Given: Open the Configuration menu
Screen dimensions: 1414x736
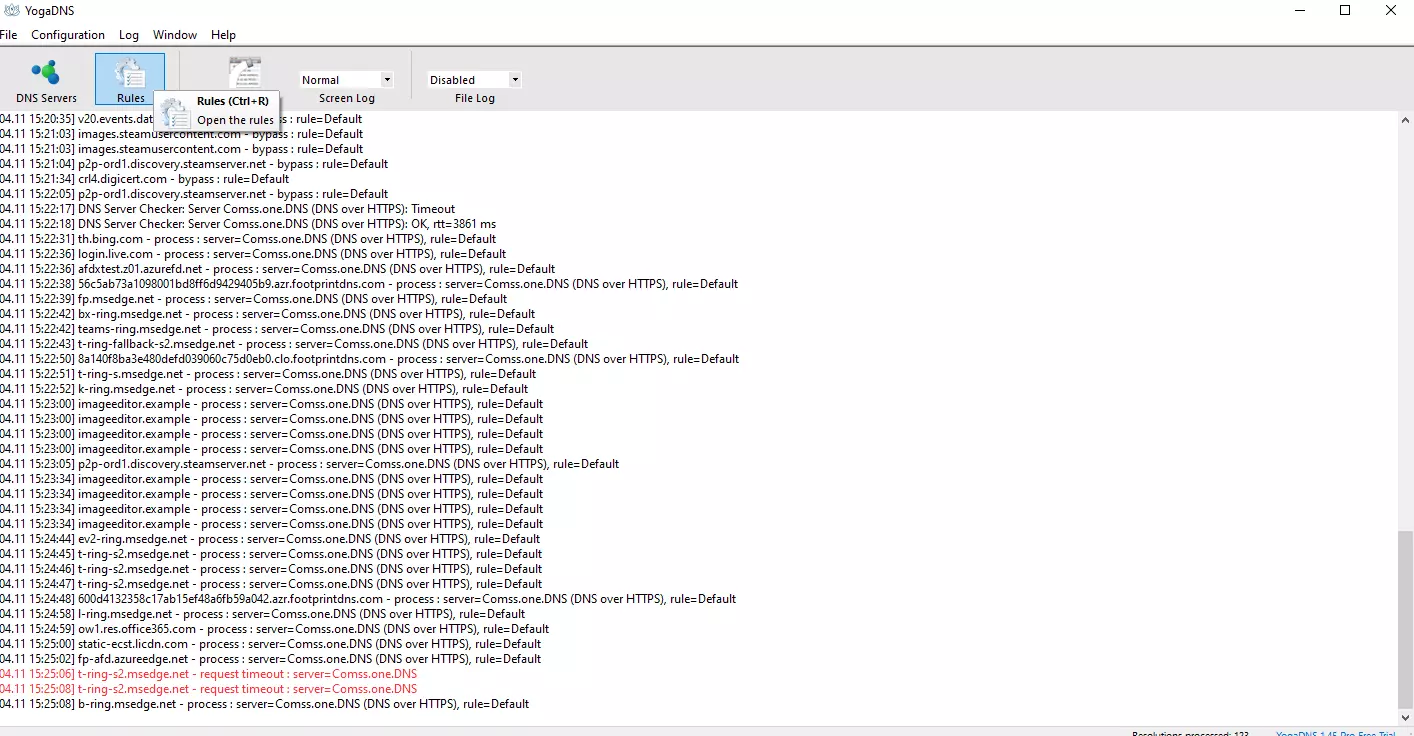Looking at the screenshot, I should tap(68, 35).
